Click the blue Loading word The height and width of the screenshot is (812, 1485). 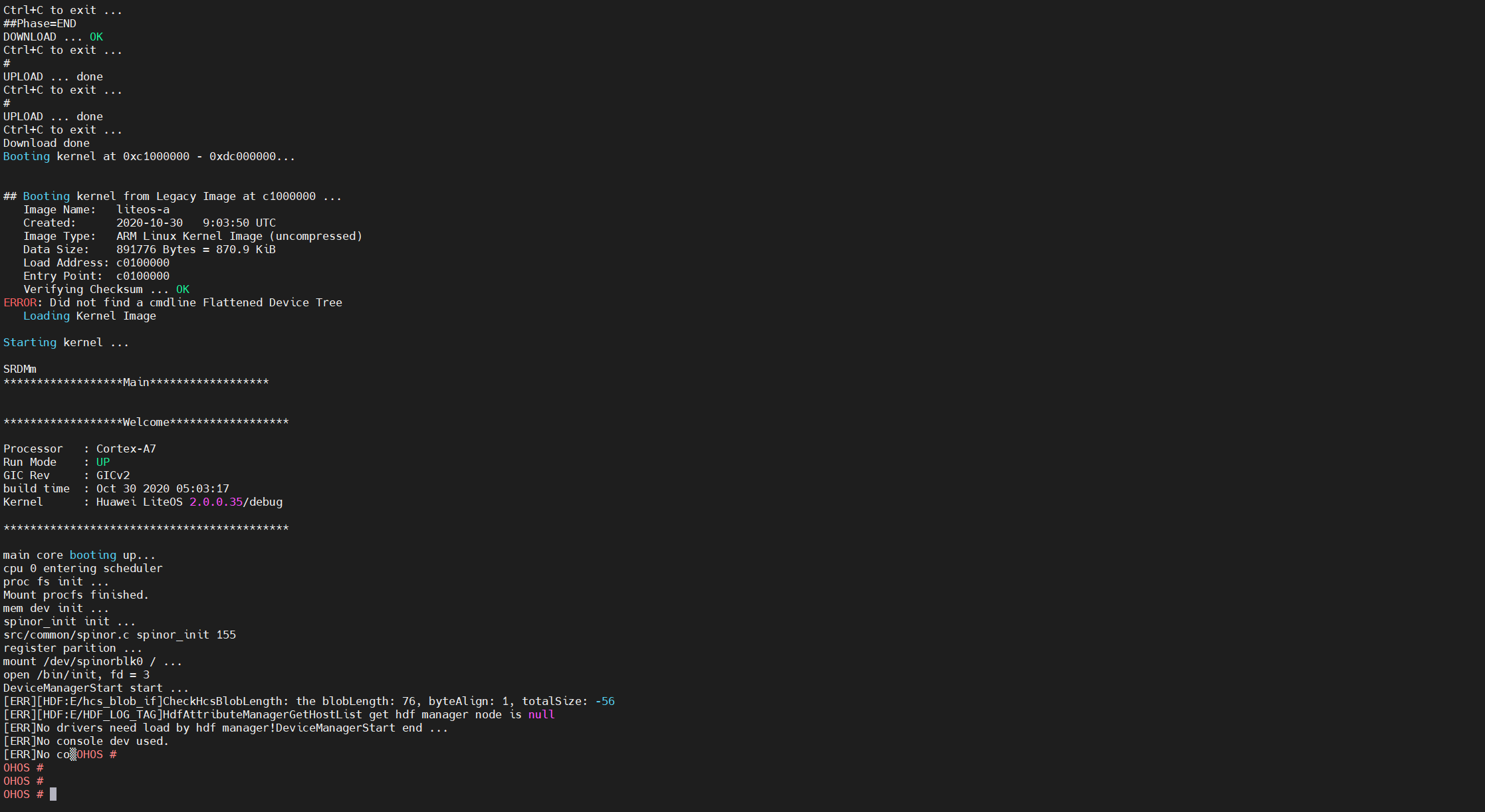pyautogui.click(x=47, y=316)
